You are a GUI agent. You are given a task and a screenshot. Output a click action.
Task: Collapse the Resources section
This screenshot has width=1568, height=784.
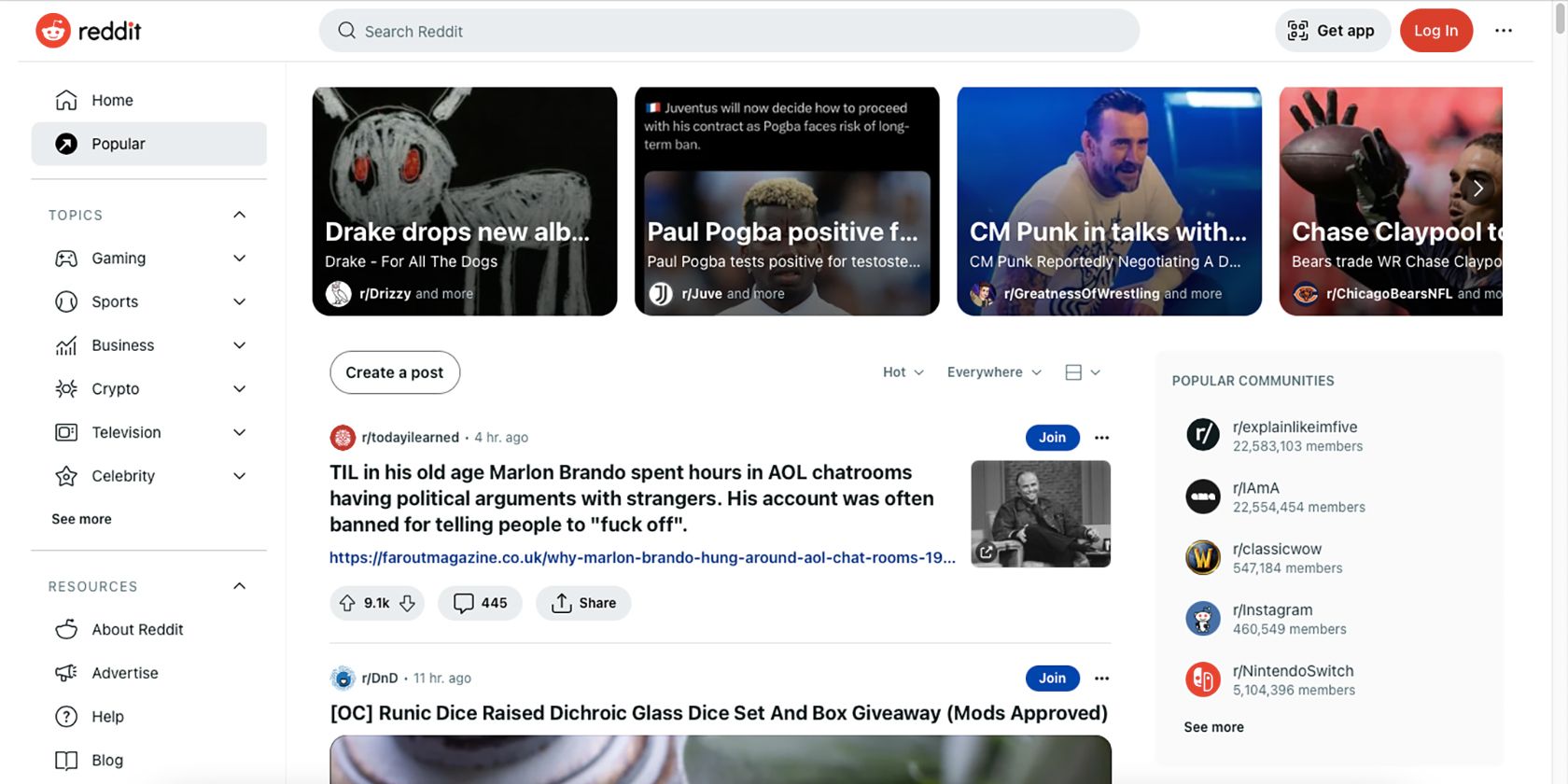pyautogui.click(x=240, y=586)
